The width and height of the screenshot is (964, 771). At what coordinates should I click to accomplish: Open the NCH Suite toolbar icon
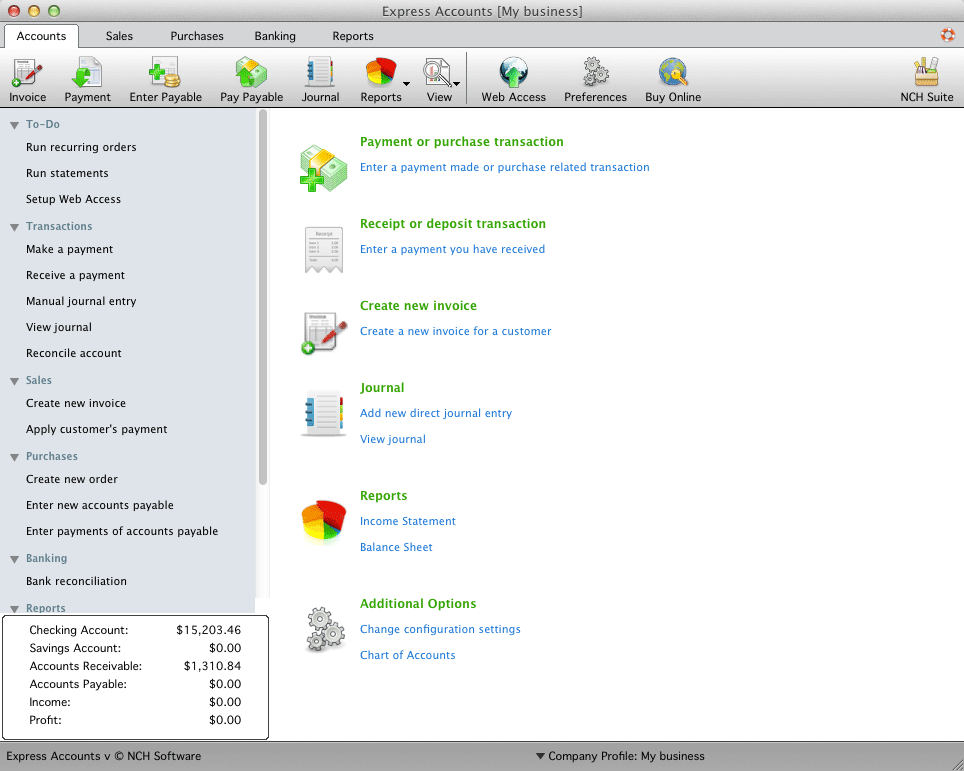click(926, 79)
